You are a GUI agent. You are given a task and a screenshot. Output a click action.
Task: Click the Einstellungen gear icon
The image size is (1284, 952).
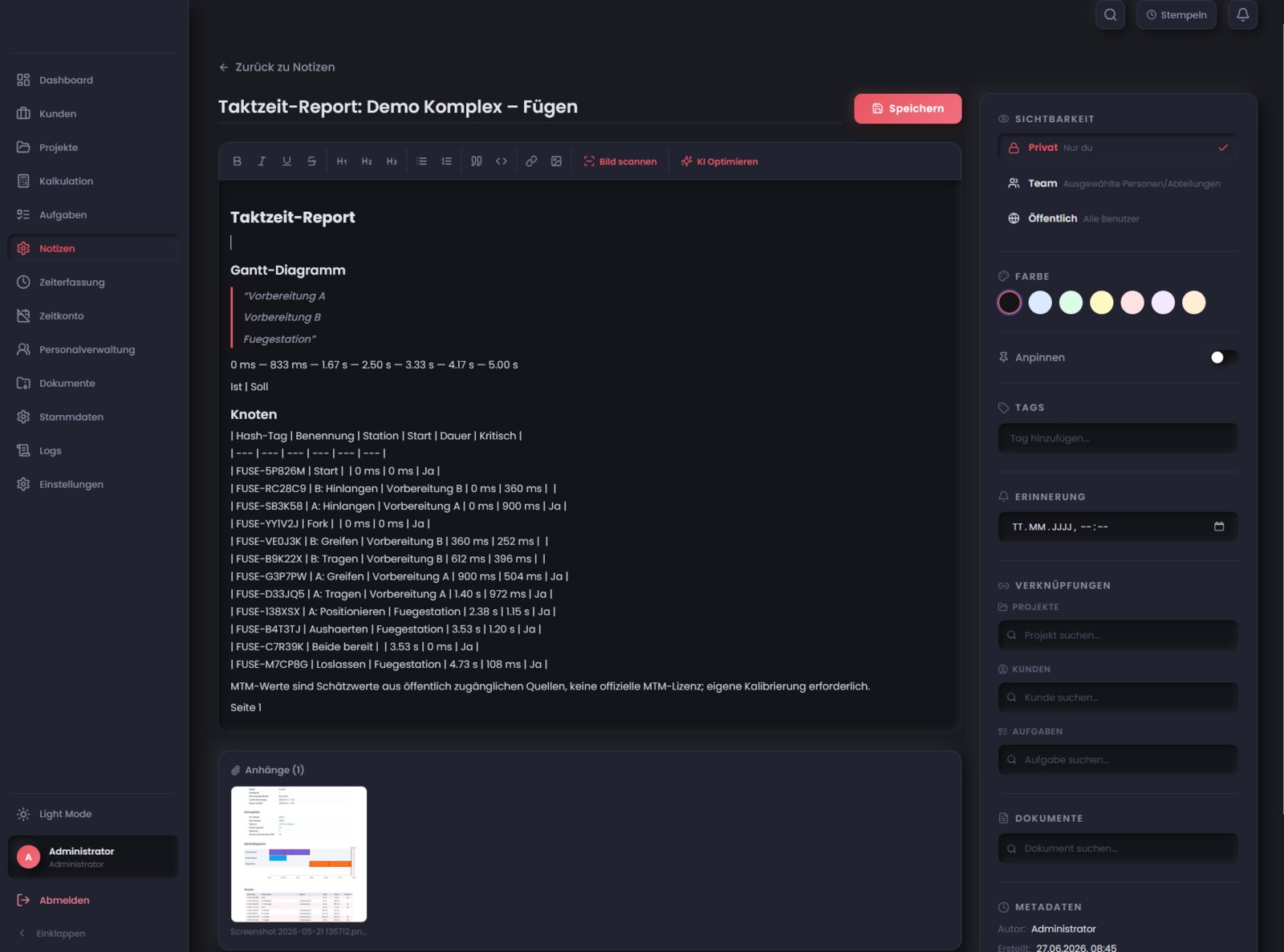[x=23, y=485]
